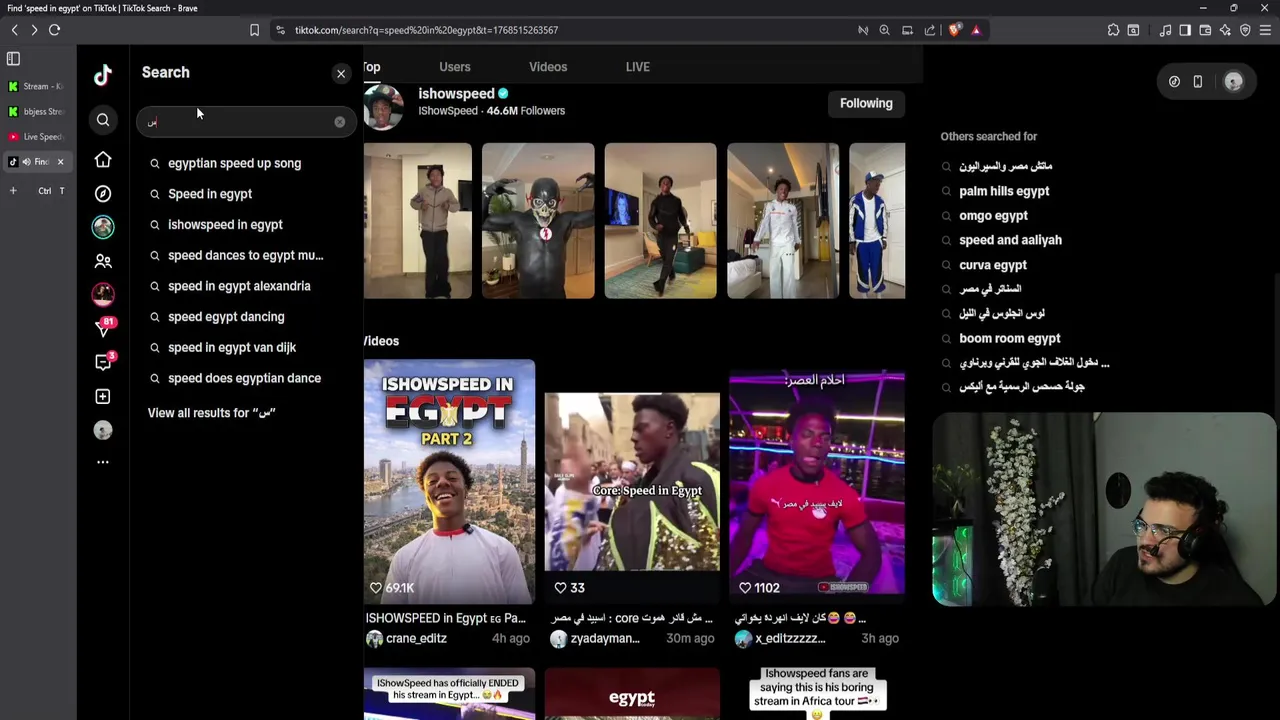1280x720 pixels.
Task: Select suggestion 'speed does egyptian dance'
Action: pos(244,378)
